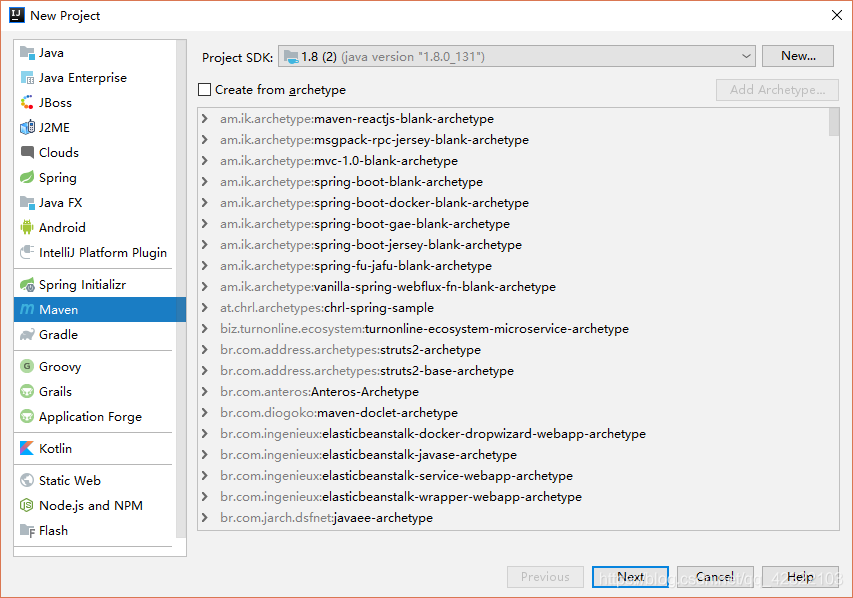
Task: Click the JBoss icon in the sidebar
Action: coord(27,103)
